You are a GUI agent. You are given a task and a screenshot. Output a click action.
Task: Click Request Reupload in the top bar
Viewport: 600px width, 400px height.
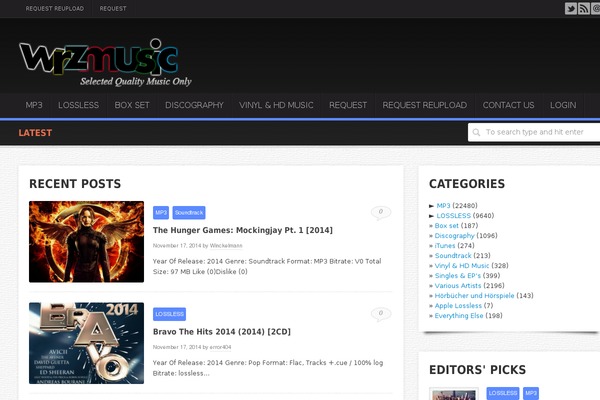click(56, 8)
